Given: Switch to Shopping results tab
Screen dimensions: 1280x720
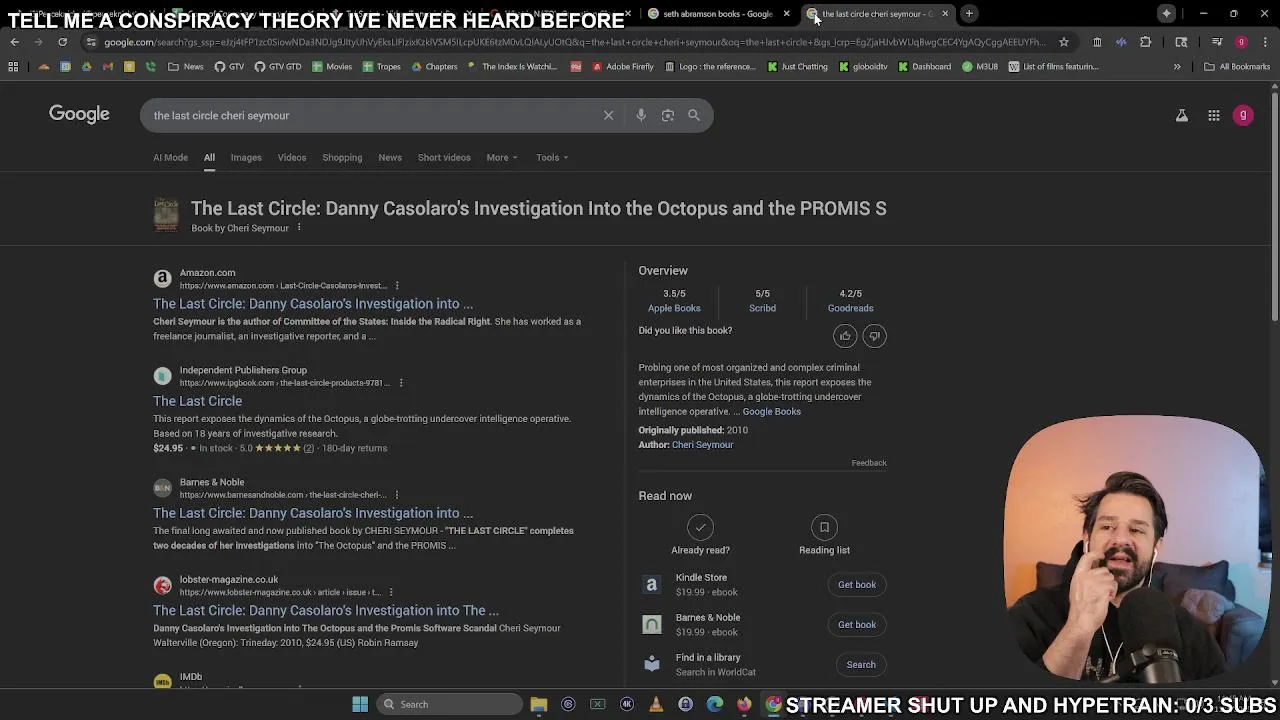Looking at the screenshot, I should coord(342,157).
